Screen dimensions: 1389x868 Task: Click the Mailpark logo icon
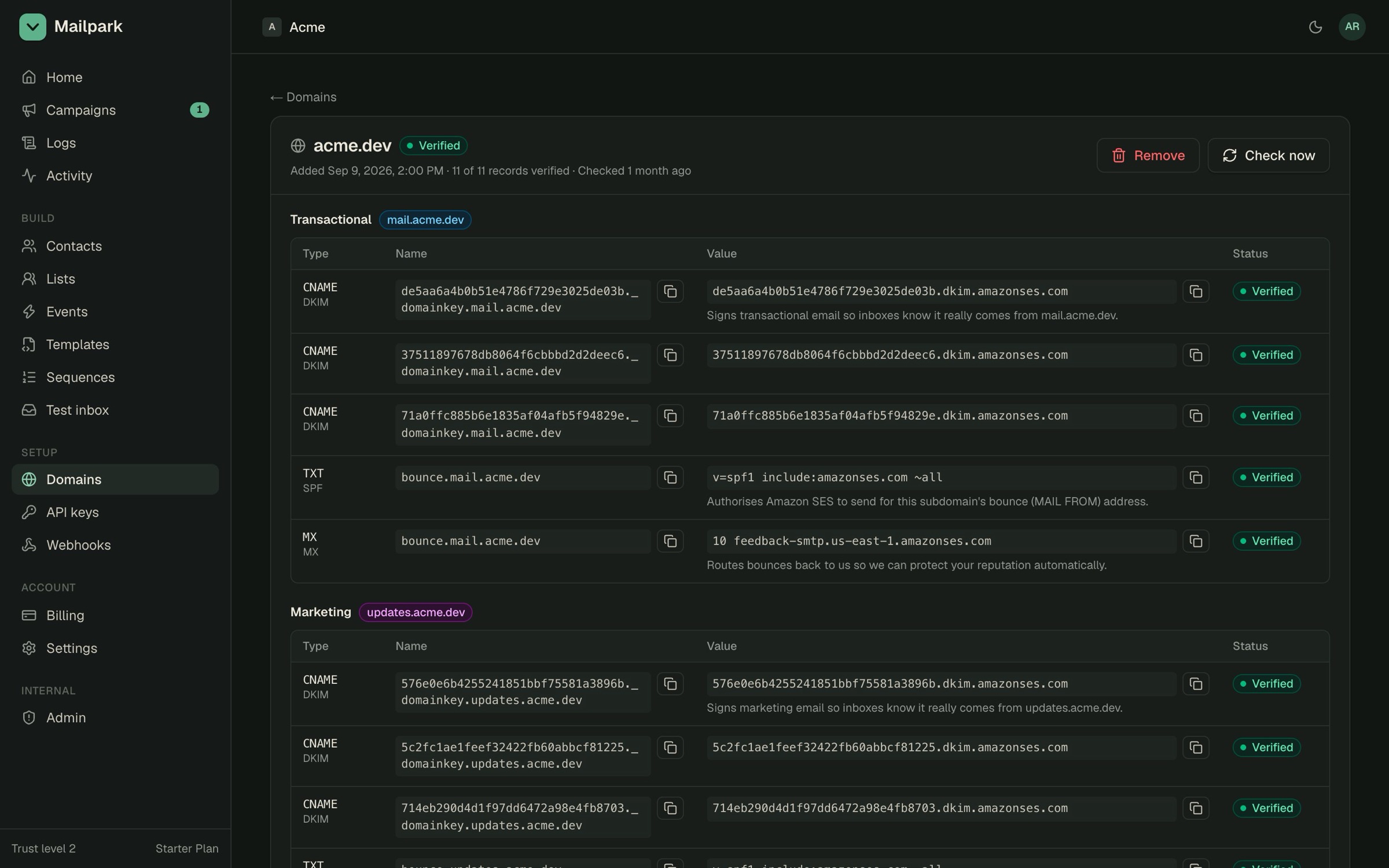coord(32,27)
